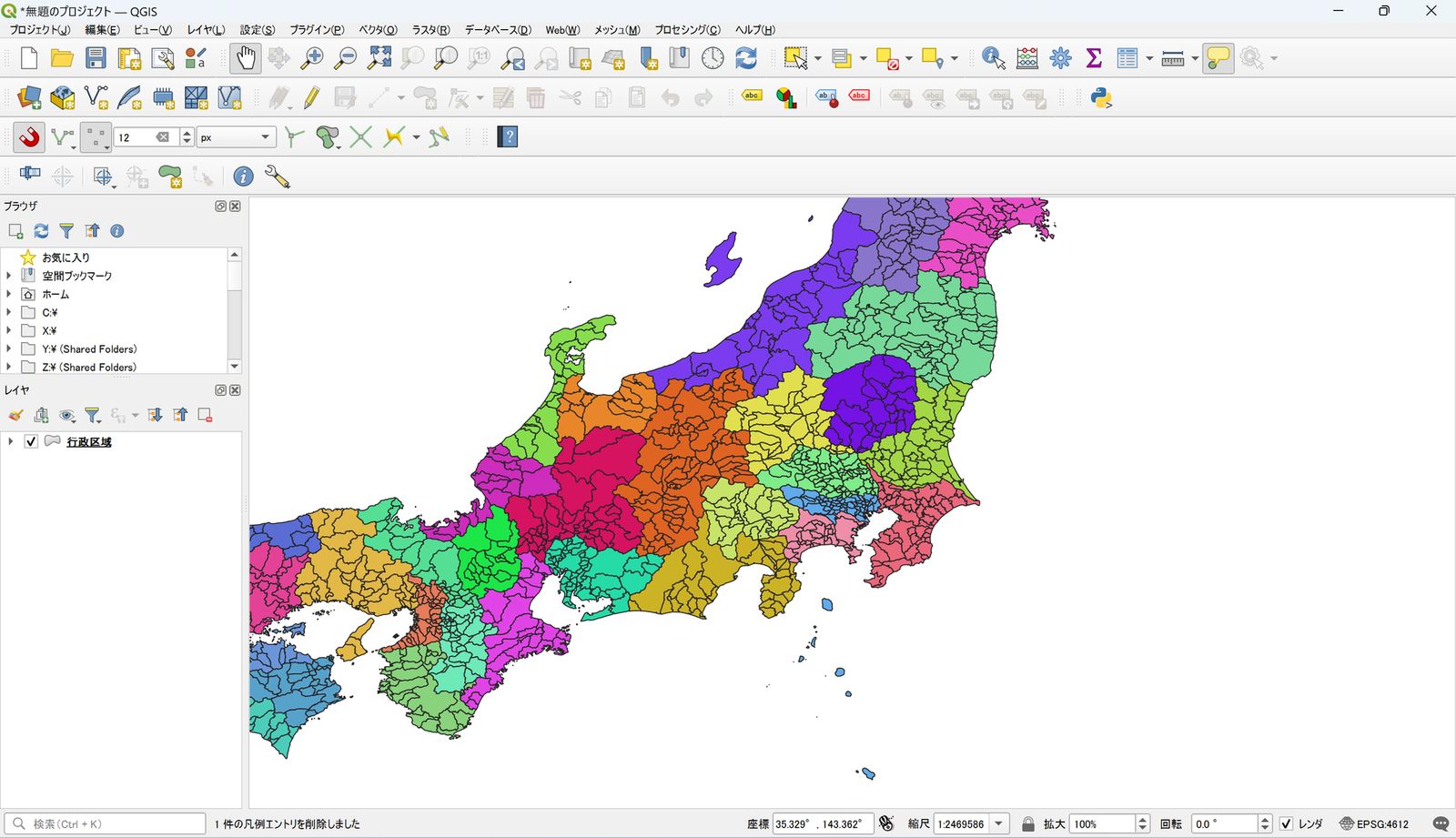Toggle the snapping magnet icon
The width and height of the screenshot is (1456, 838).
tap(29, 137)
